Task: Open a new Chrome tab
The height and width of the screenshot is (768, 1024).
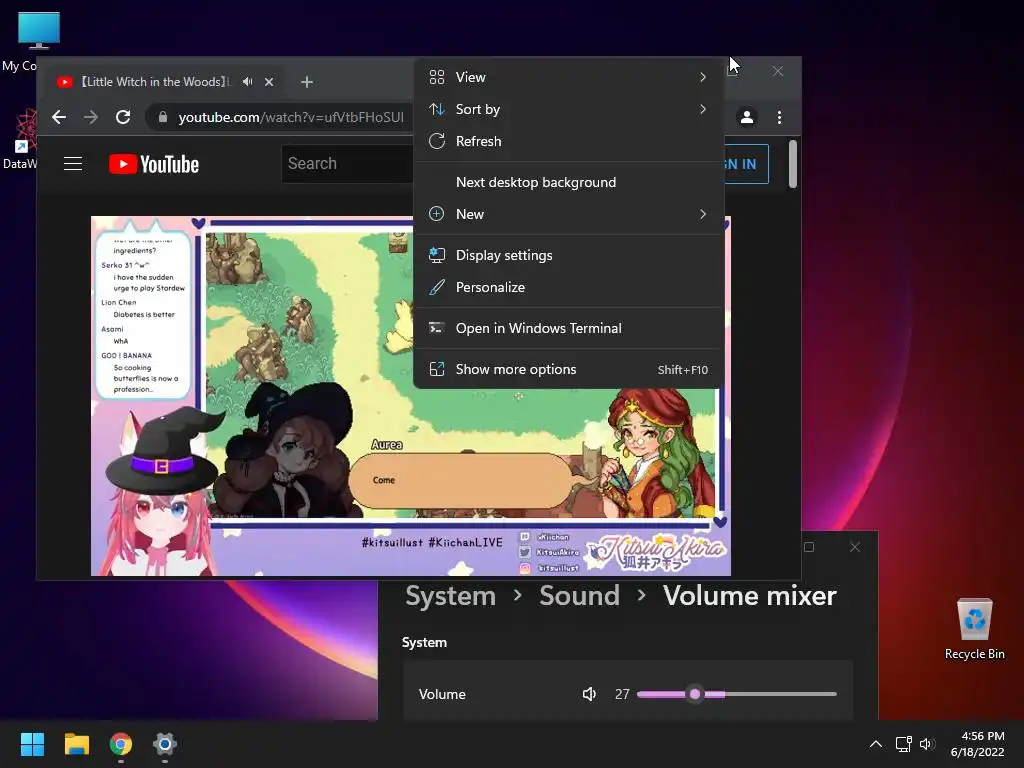Action: [x=307, y=82]
